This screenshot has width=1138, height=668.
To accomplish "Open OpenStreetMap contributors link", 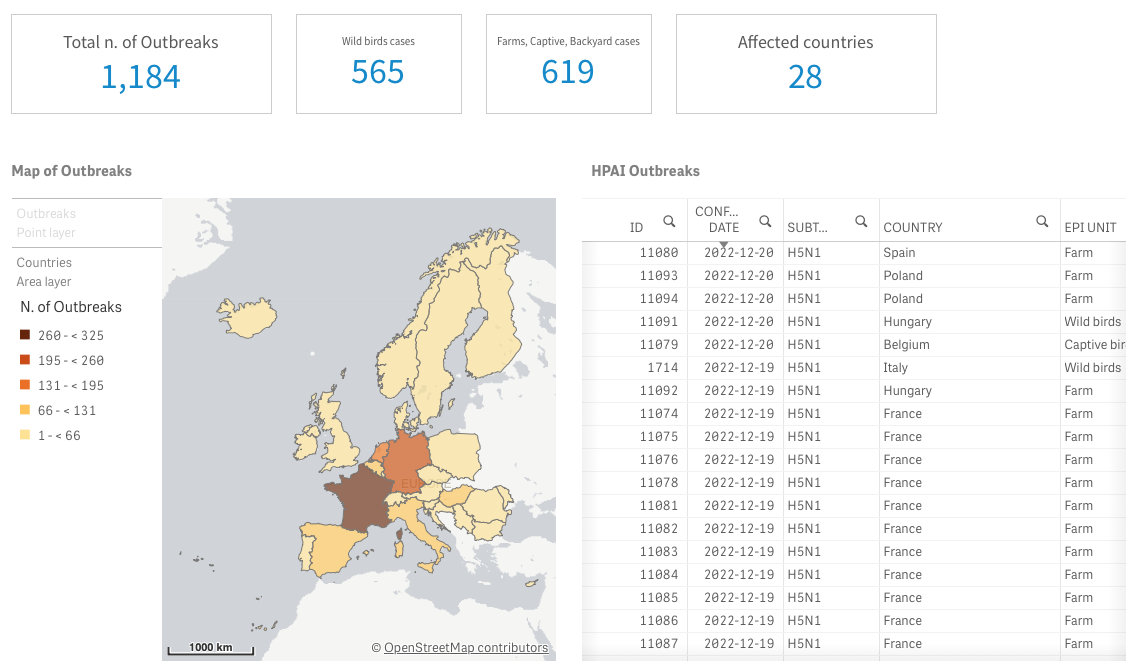I will pyautogui.click(x=466, y=648).
